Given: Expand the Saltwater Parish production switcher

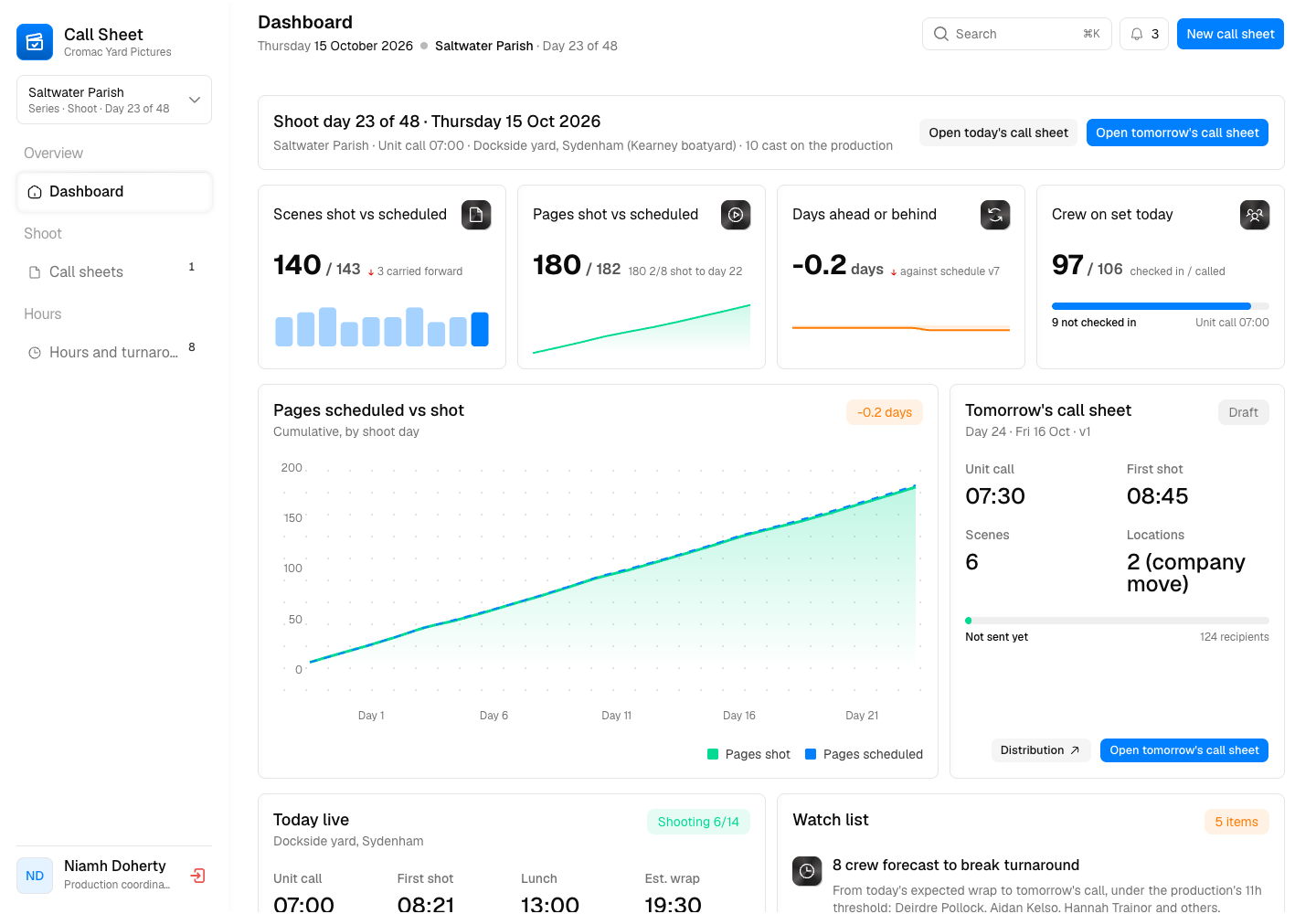Looking at the screenshot, I should coord(114,100).
